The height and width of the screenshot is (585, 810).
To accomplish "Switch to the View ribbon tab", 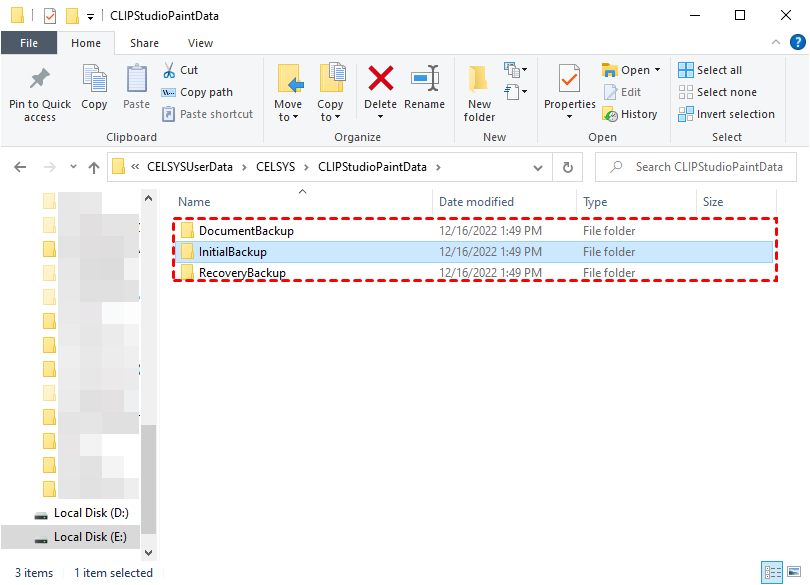I will [200, 43].
